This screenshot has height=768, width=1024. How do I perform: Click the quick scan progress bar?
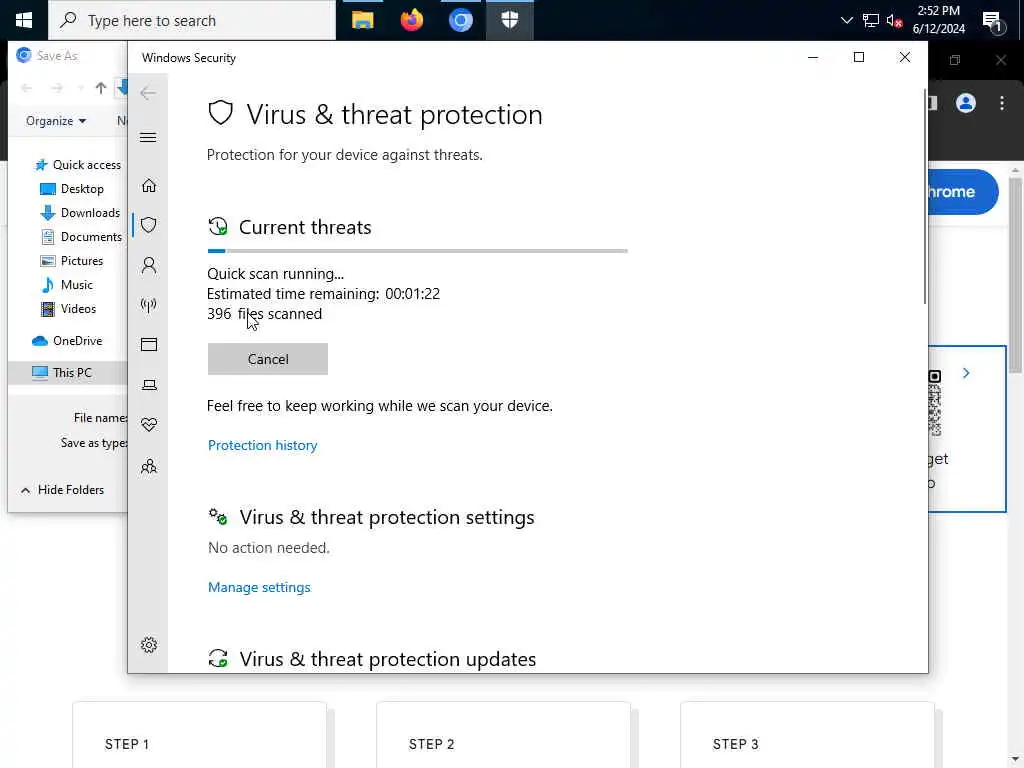pos(417,251)
